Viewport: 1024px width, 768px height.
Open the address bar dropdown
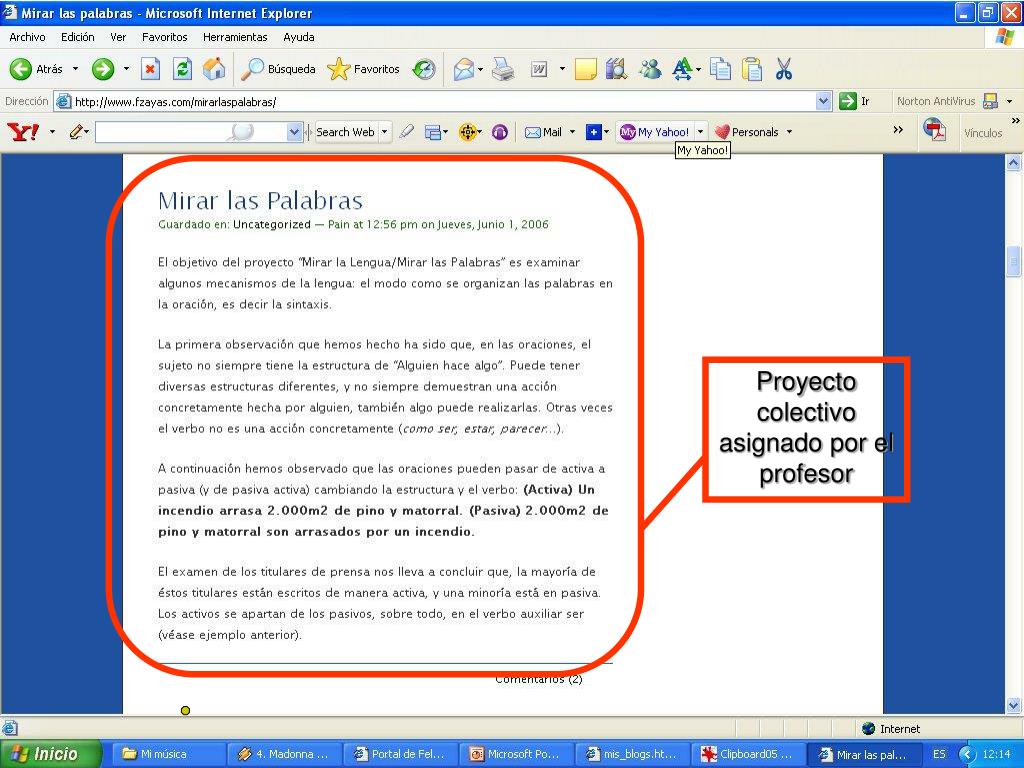(x=824, y=101)
